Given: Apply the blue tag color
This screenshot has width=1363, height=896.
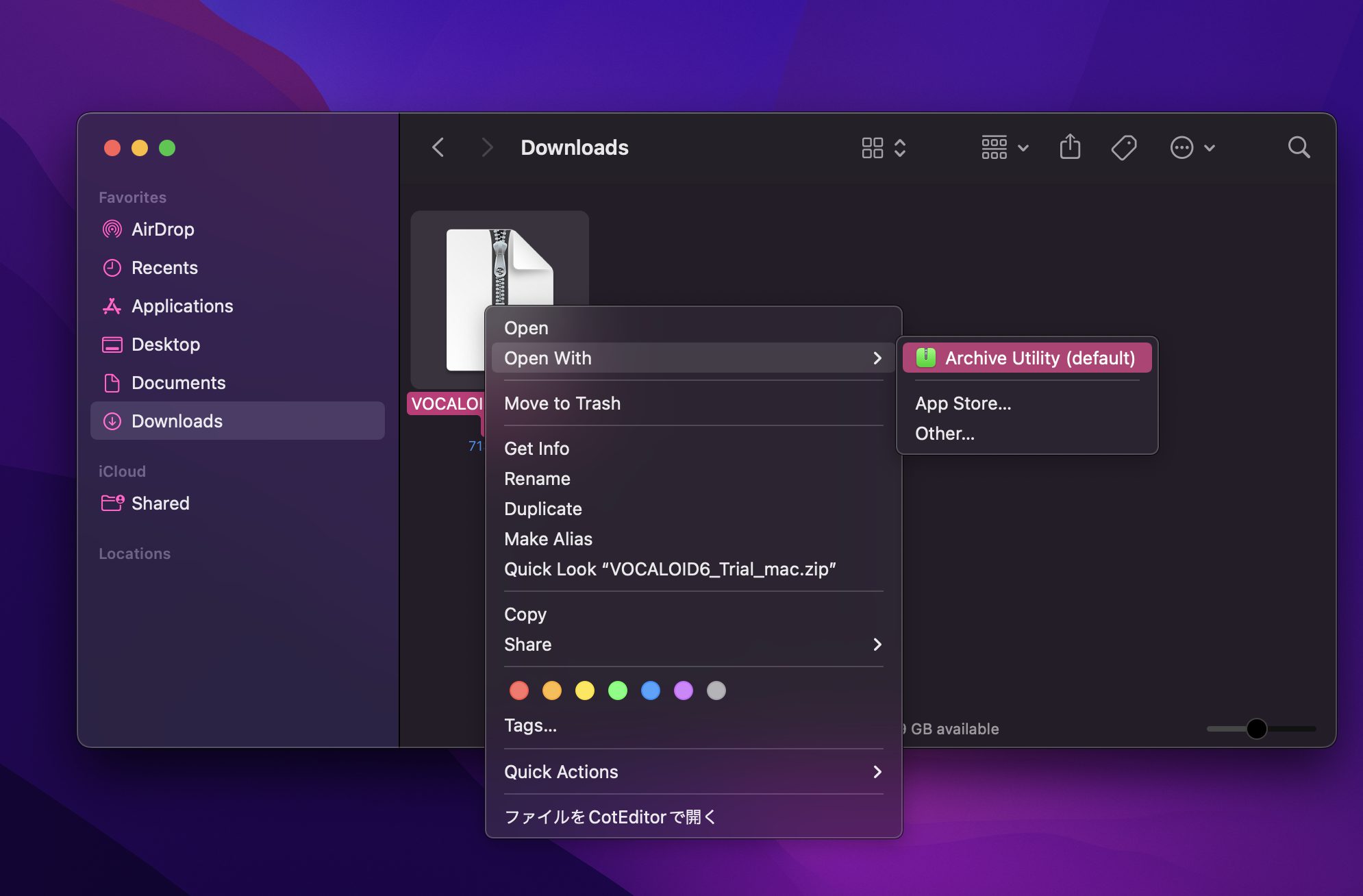Looking at the screenshot, I should point(651,690).
